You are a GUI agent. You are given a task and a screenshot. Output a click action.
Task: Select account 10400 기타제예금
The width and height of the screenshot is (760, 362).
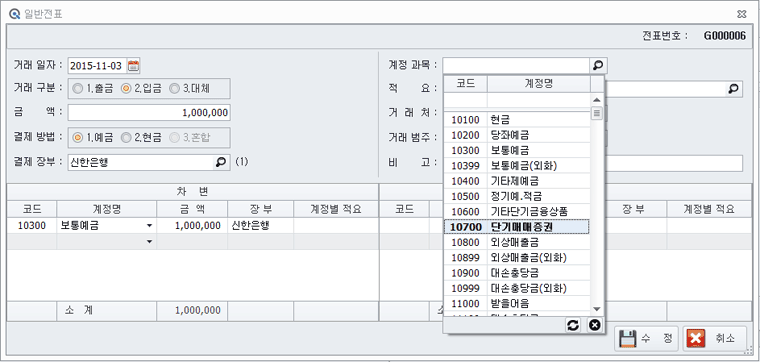[517, 181]
